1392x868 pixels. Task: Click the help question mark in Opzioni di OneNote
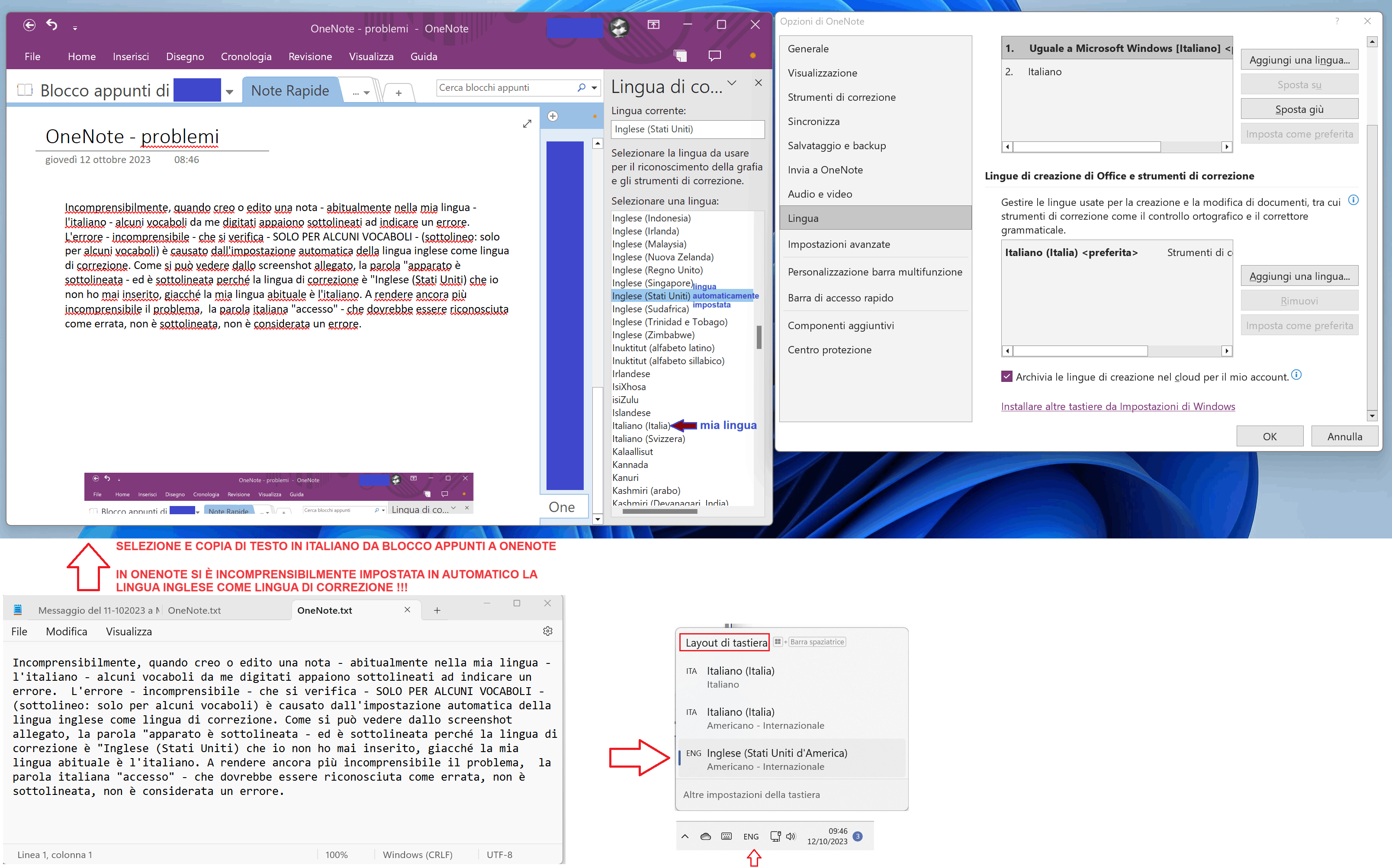tap(1337, 21)
